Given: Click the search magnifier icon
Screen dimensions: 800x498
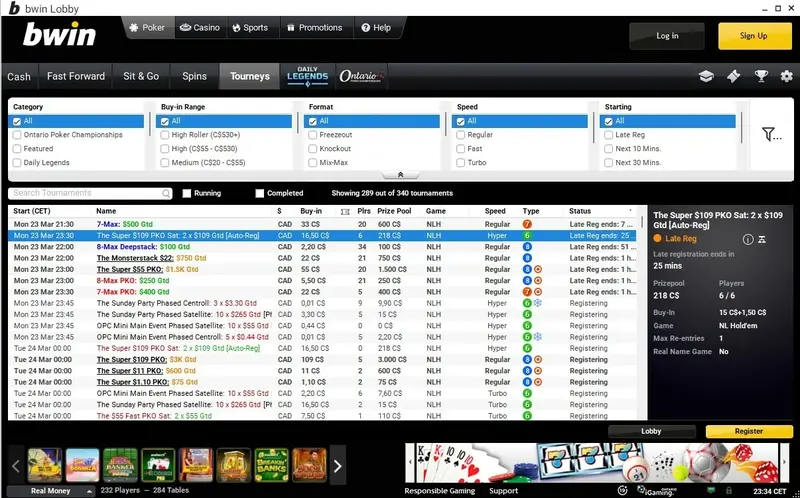Looking at the screenshot, I should [x=166, y=193].
